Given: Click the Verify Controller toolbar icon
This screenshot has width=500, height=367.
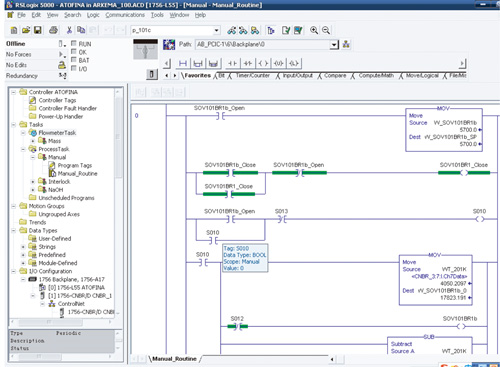Looking at the screenshot, I should [x=298, y=30].
